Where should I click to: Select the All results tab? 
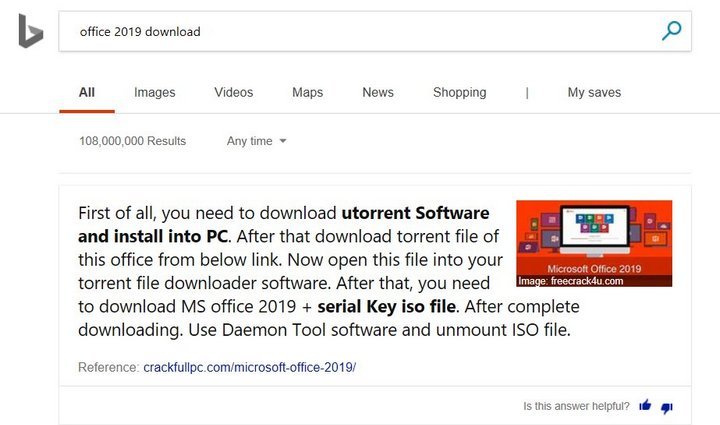[87, 92]
